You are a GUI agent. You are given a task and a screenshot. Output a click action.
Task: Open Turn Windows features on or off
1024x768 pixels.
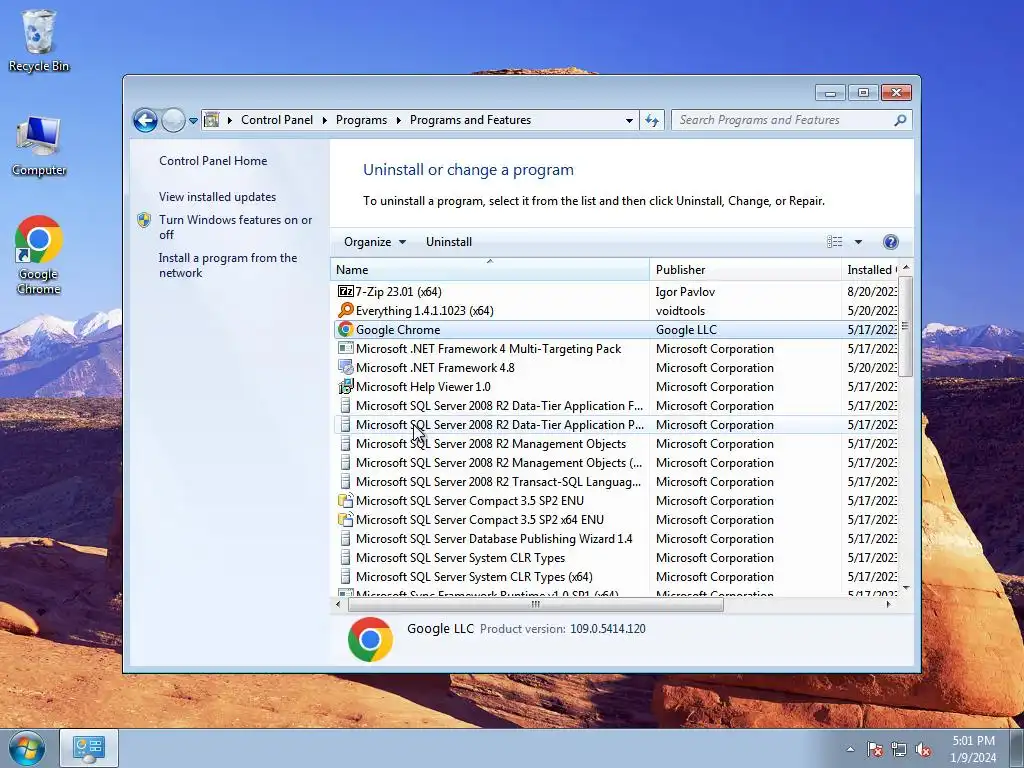coord(236,227)
